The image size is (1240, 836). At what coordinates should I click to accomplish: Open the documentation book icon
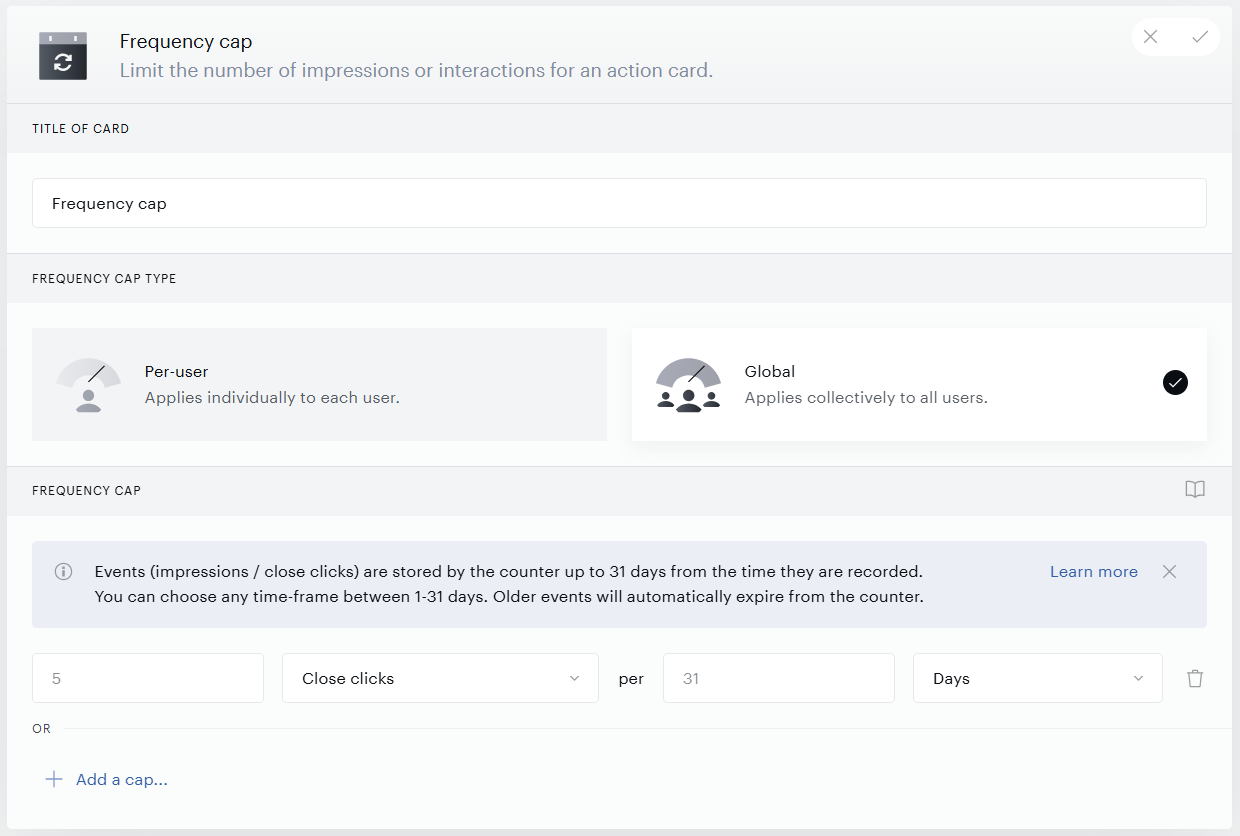(x=1195, y=490)
